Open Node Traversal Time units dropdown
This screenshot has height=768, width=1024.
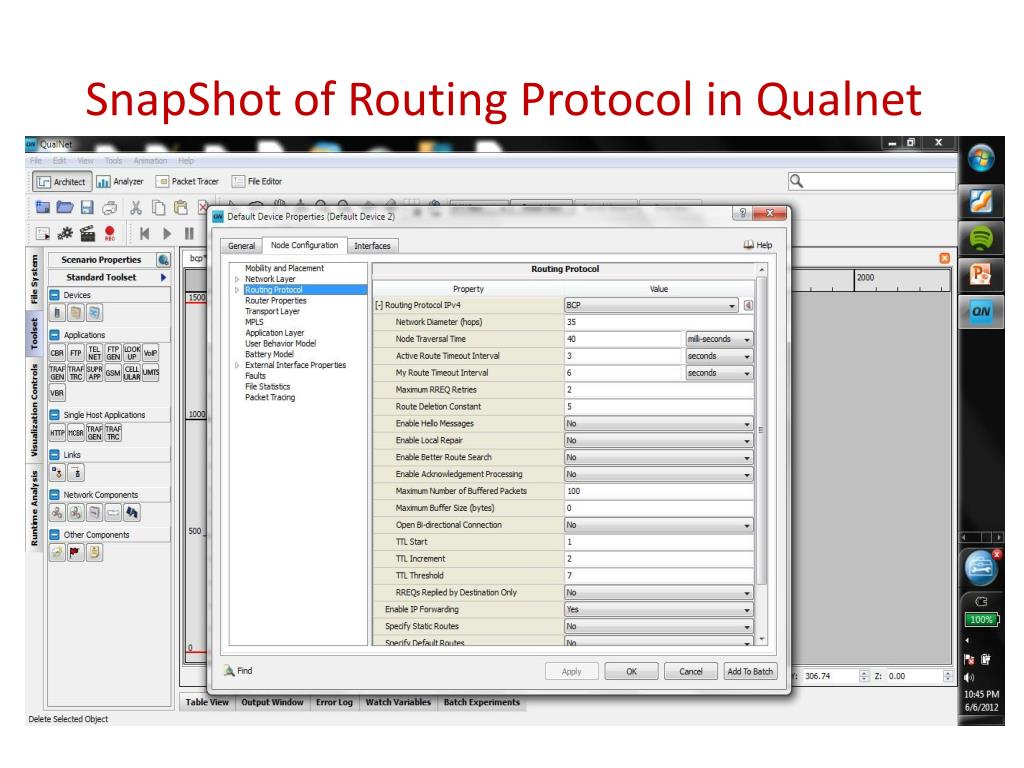(x=719, y=339)
